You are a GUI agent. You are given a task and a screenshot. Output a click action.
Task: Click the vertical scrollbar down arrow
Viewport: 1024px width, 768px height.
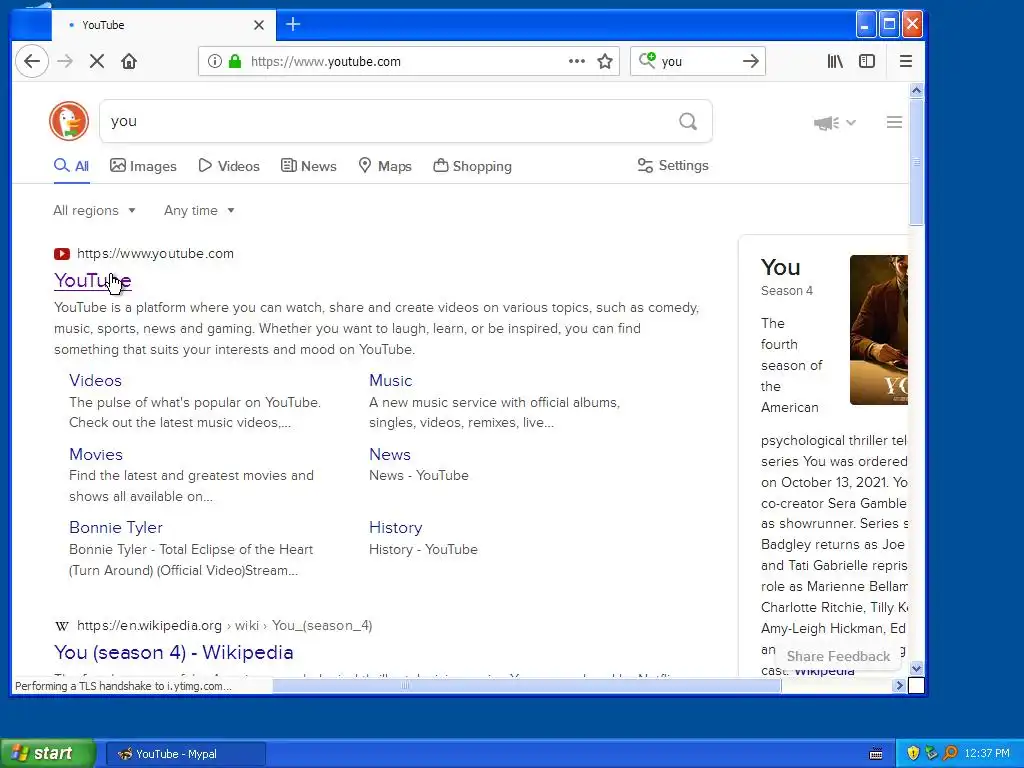pos(916,668)
